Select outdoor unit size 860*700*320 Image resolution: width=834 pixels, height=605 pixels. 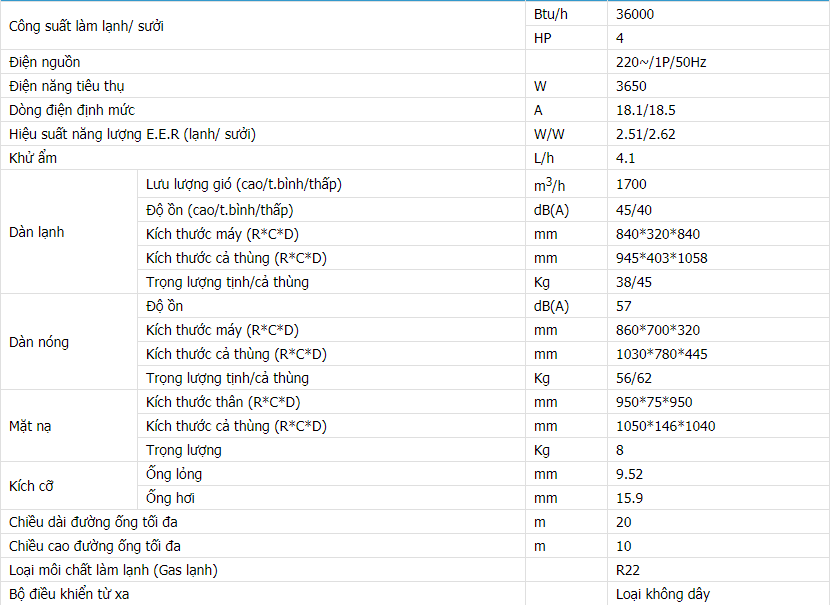[658, 330]
